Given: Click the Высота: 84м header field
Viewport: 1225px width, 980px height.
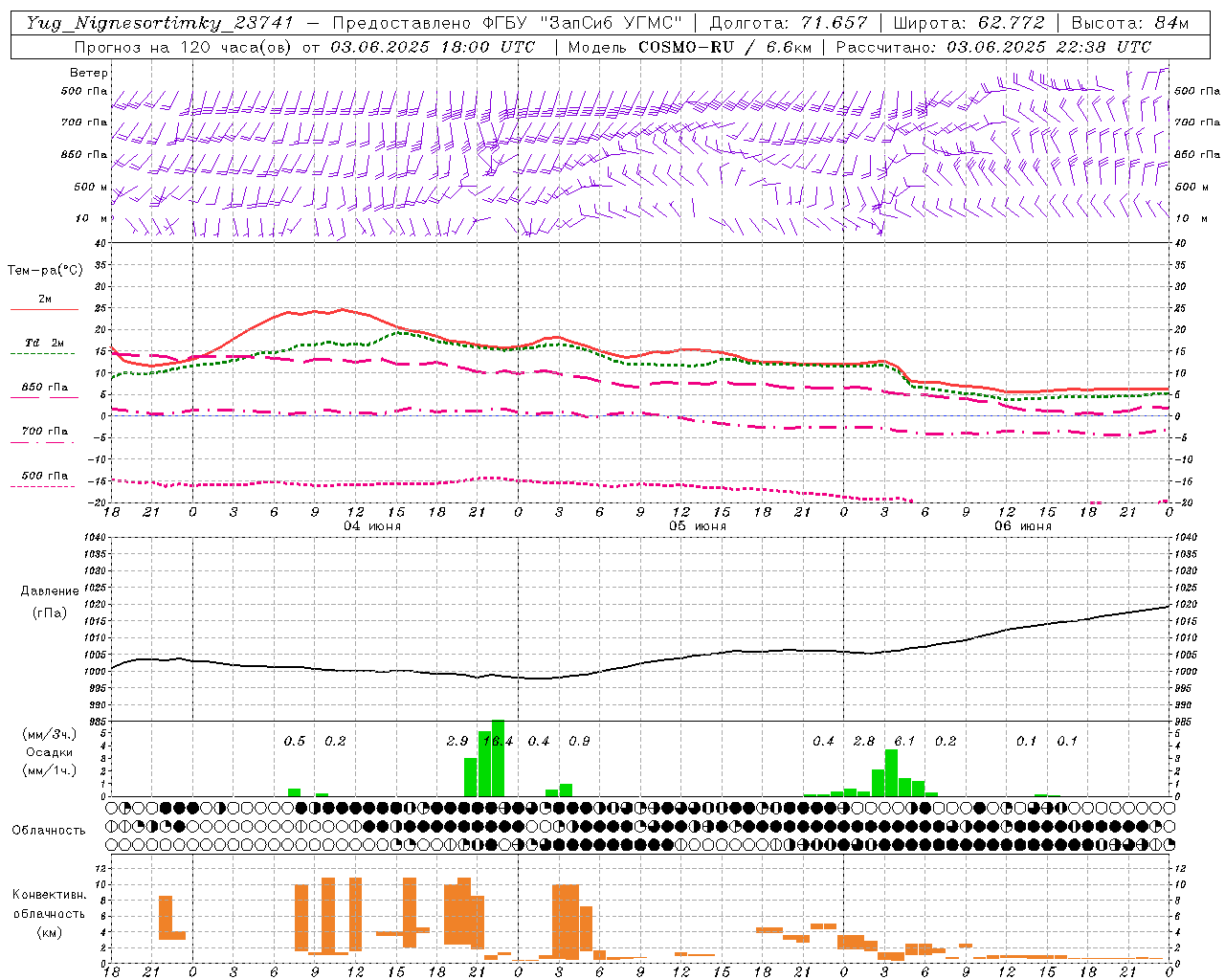Looking at the screenshot, I should click(x=1129, y=23).
